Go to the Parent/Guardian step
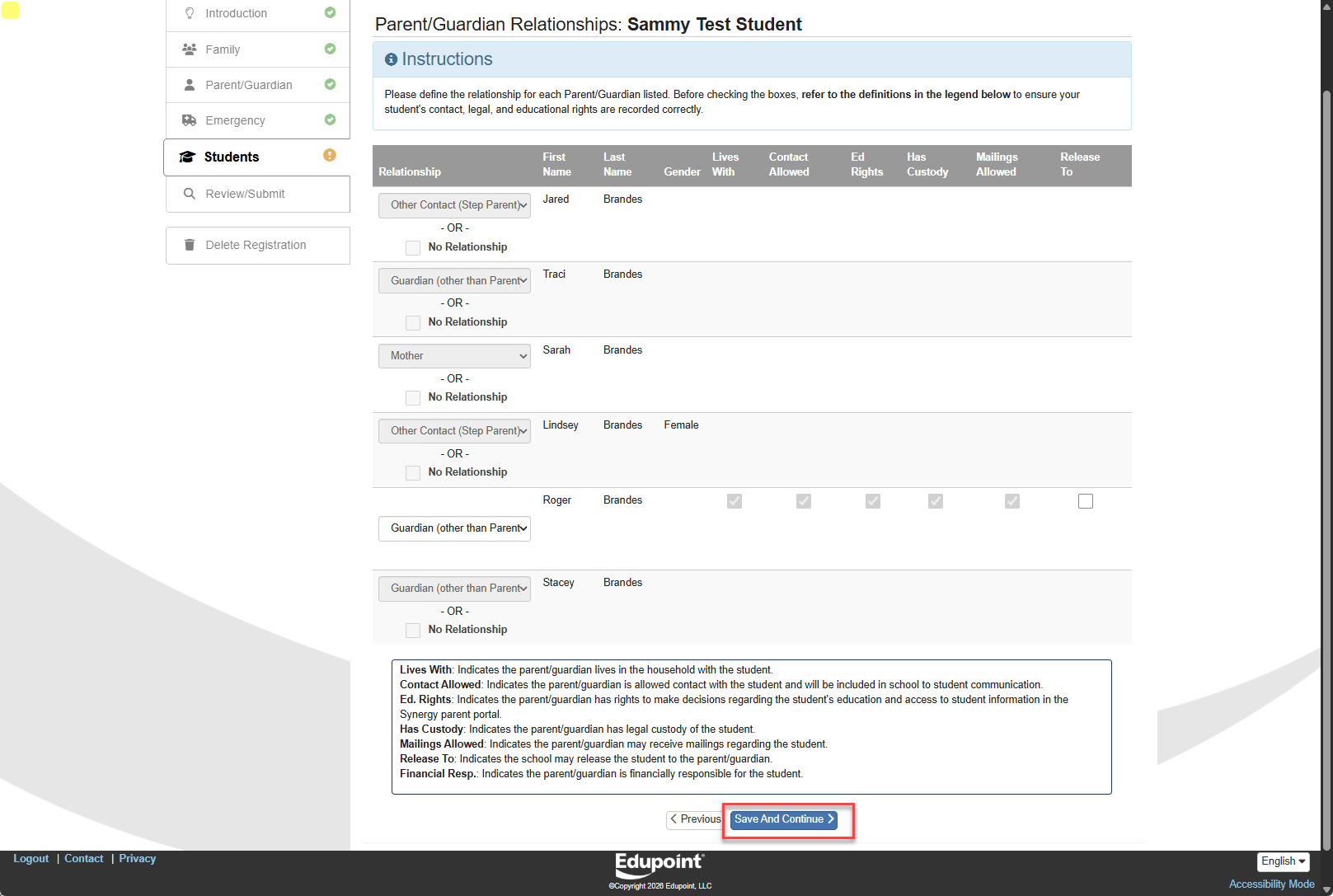The width and height of the screenshot is (1333, 896). click(x=257, y=85)
